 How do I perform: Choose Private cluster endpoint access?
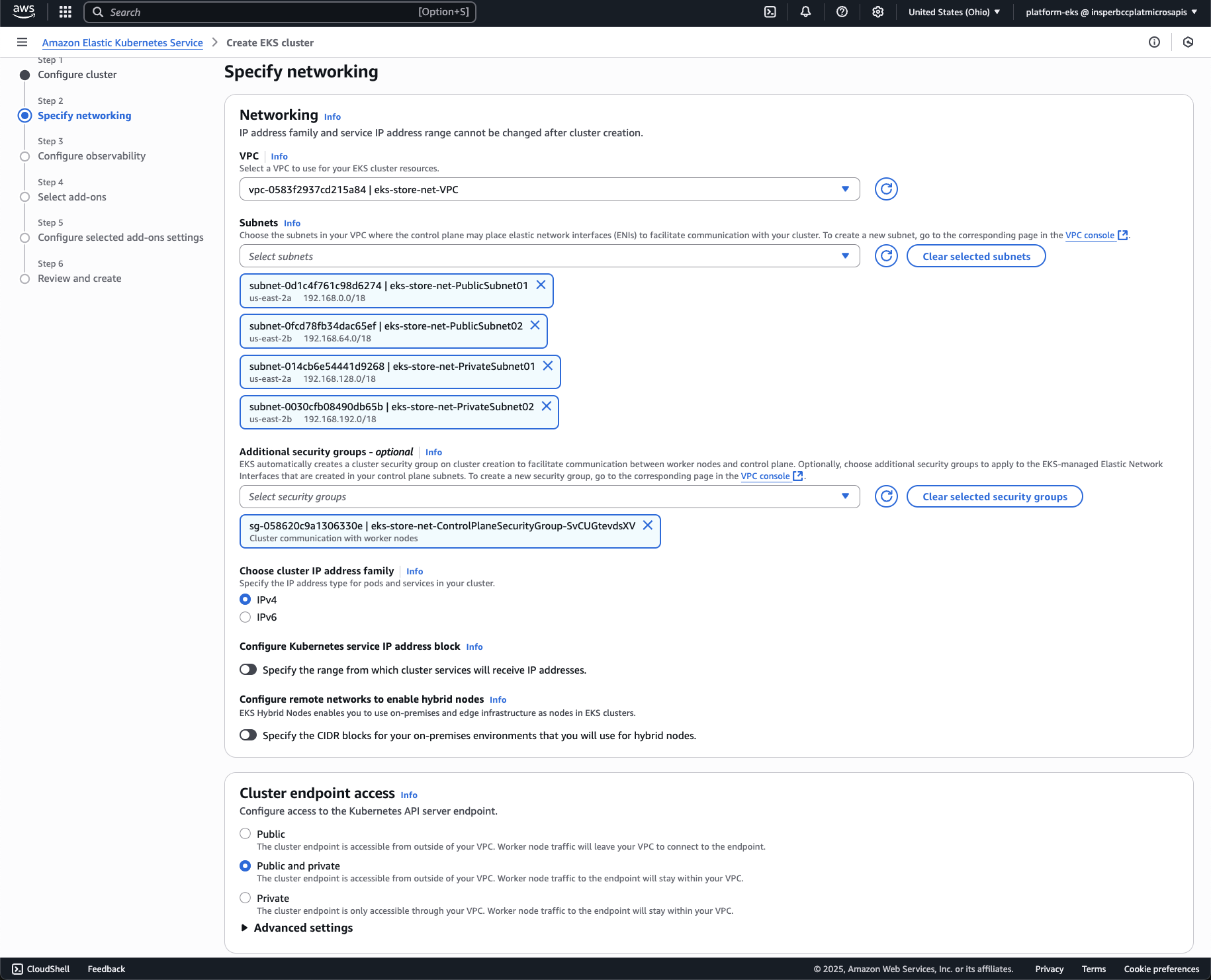(246, 898)
